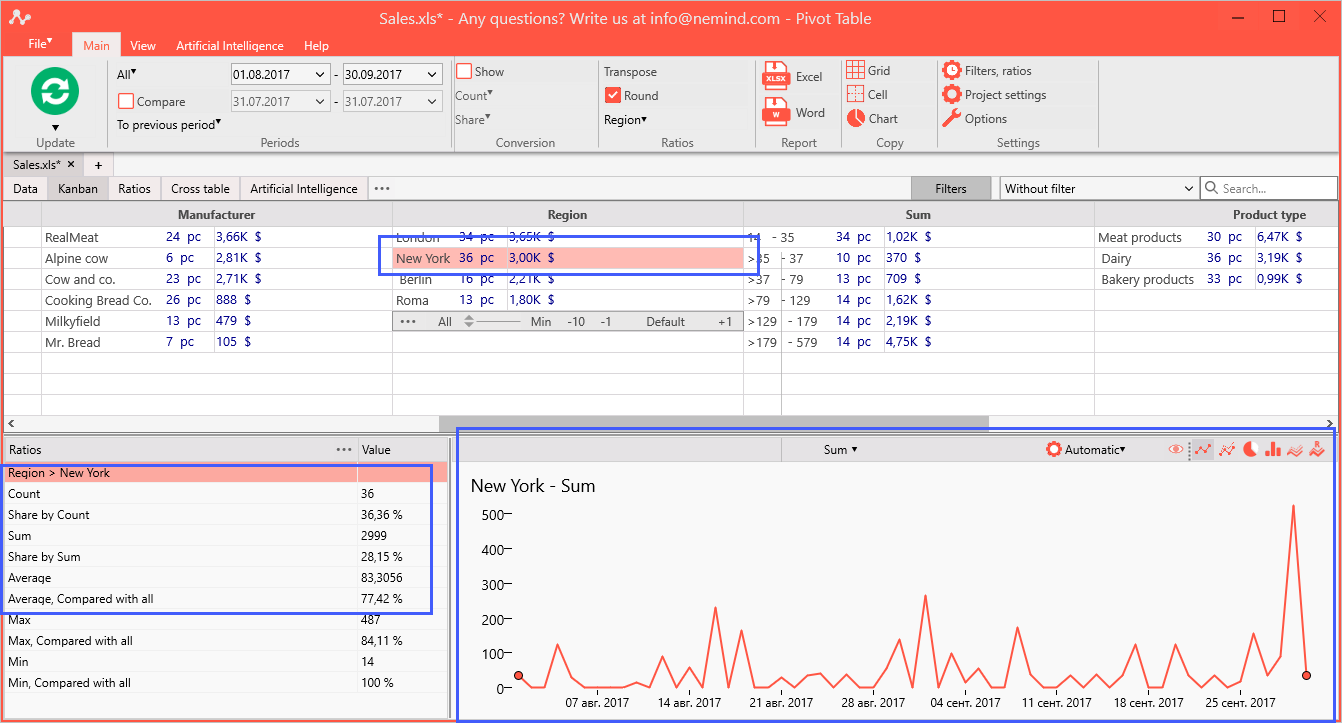Export report to Excel
1342x723 pixels.
click(793, 77)
